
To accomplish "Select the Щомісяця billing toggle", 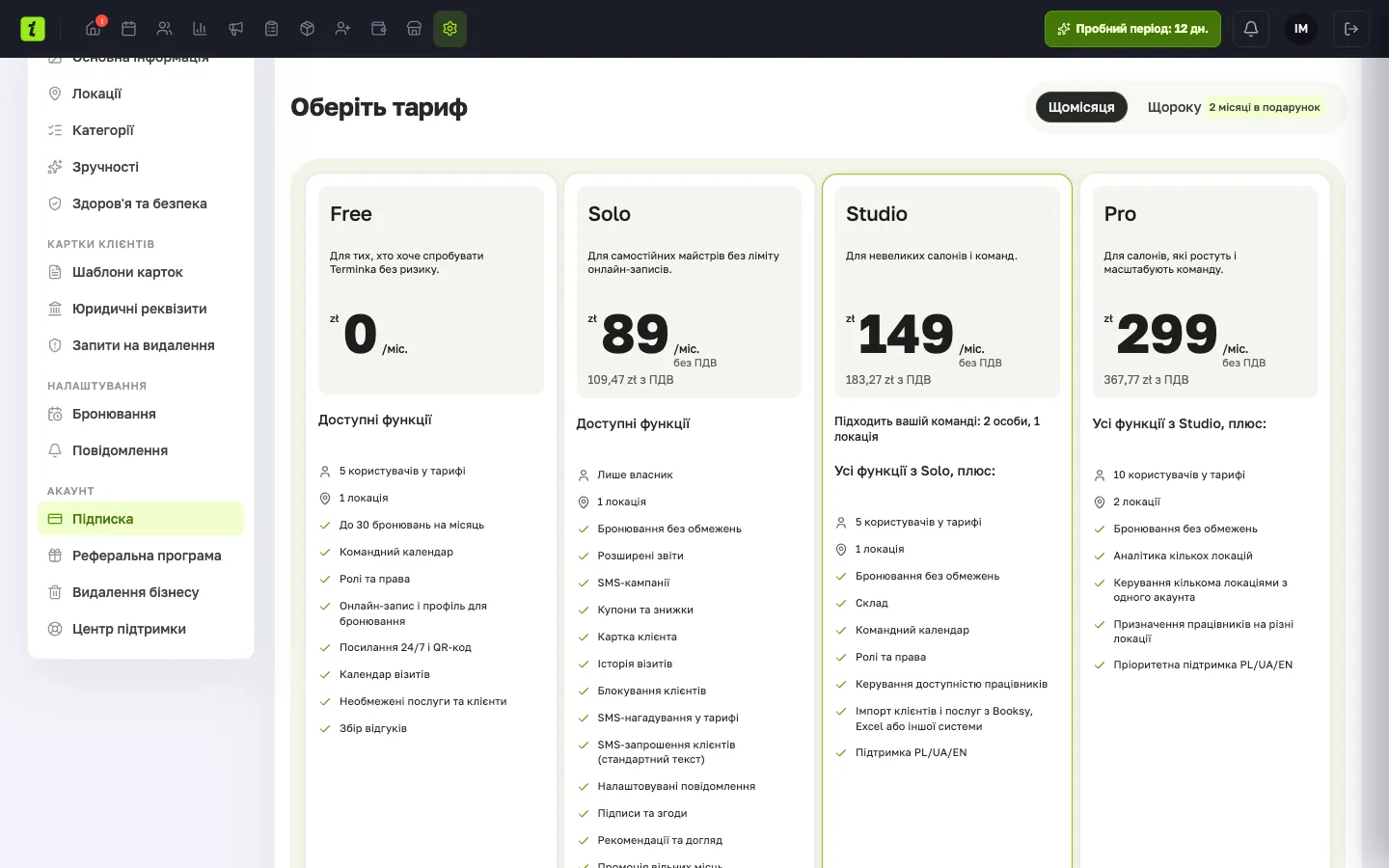I will (1081, 107).
